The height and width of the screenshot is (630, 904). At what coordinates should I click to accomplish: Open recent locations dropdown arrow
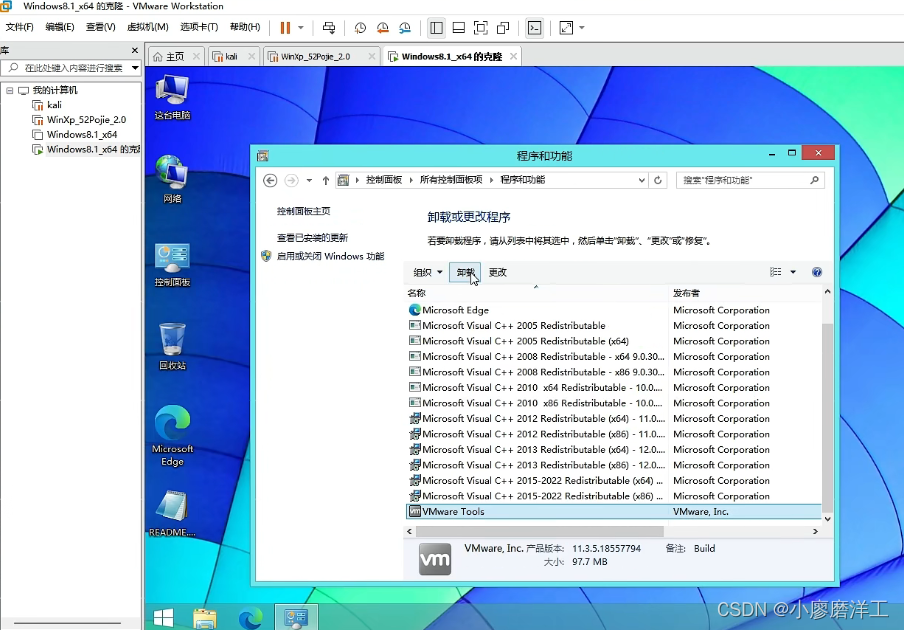click(310, 180)
